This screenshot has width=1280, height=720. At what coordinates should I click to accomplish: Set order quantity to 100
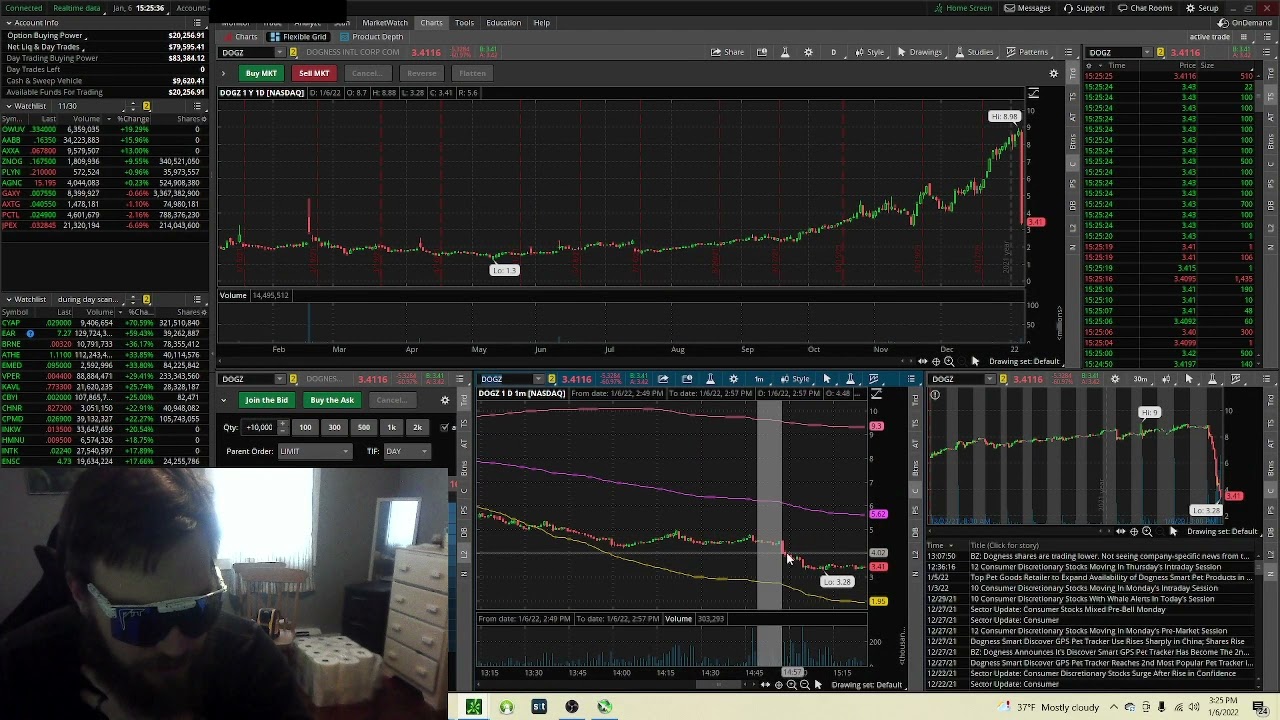[305, 427]
